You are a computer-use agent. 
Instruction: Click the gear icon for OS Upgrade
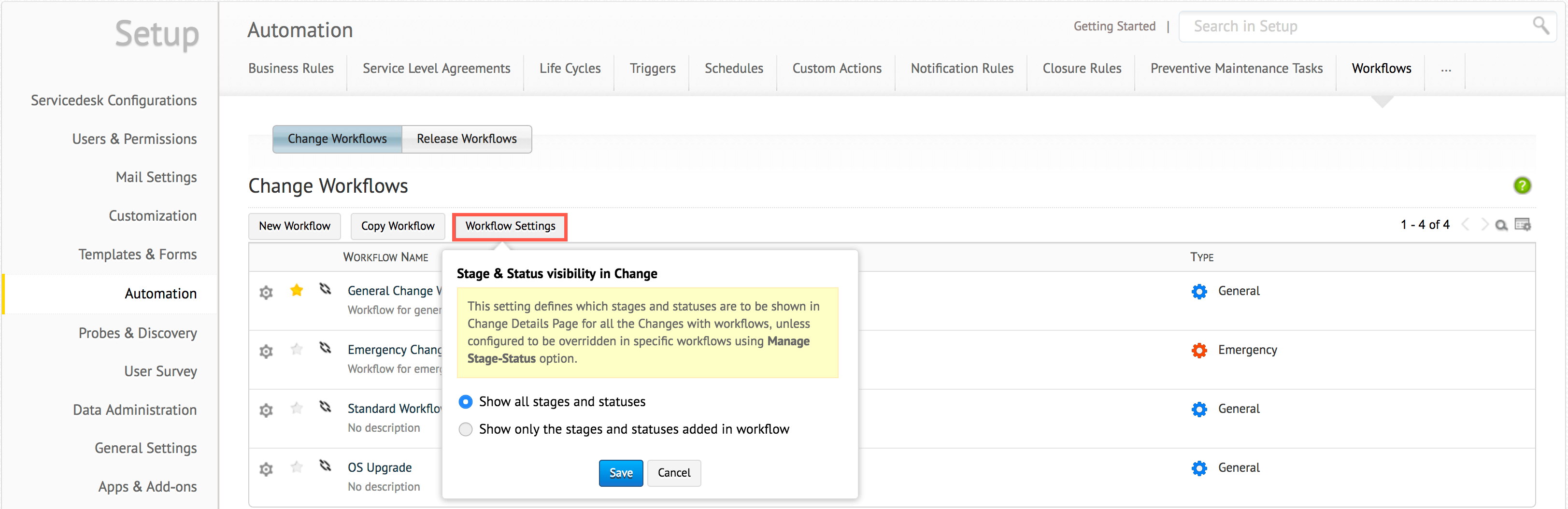click(266, 469)
